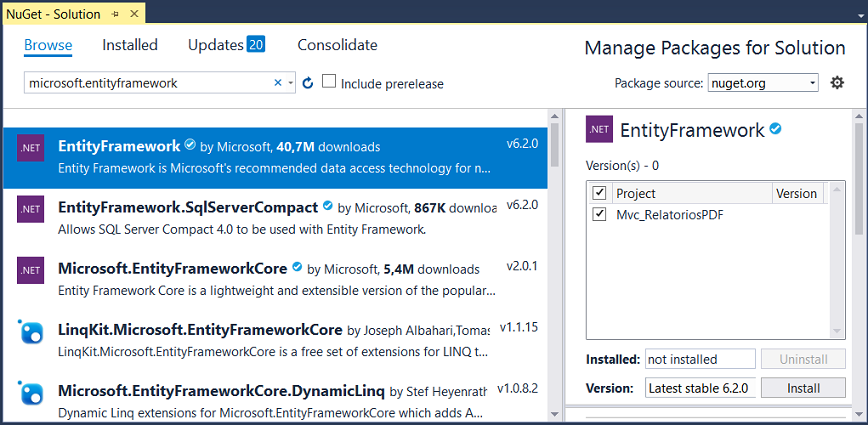
Task: Close the NuGet - Solution tab
Action: [x=134, y=14]
